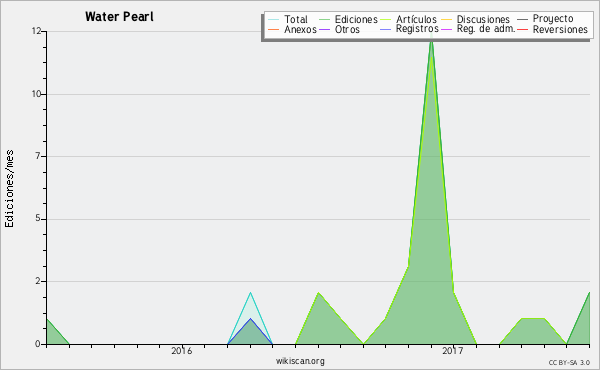
Task: Click the Total legend entry
Action: point(288,19)
